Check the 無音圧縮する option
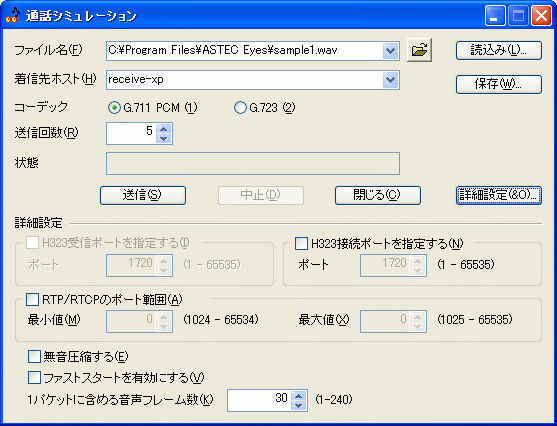 click(34, 356)
